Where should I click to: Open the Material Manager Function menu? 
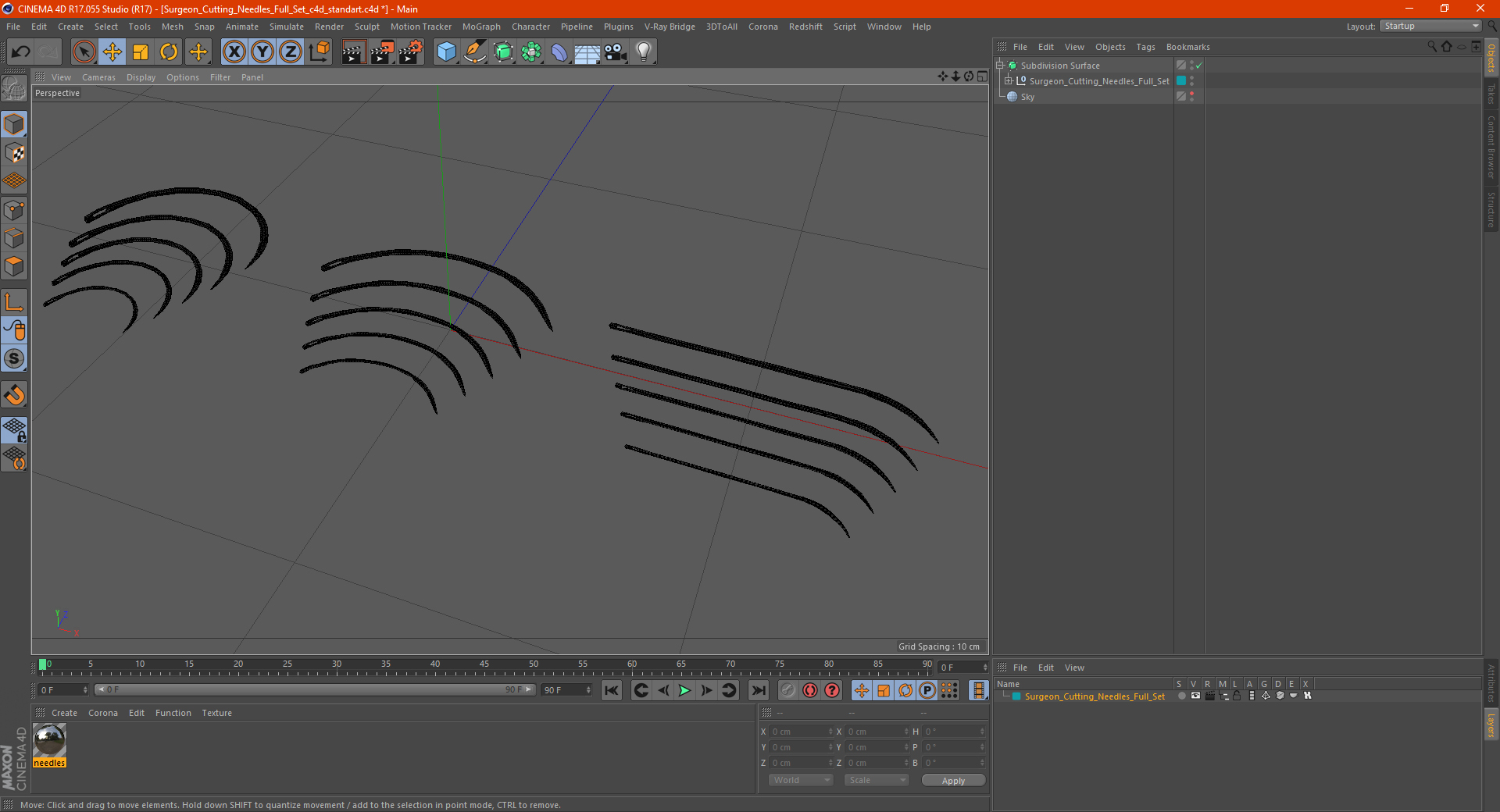pyautogui.click(x=173, y=713)
